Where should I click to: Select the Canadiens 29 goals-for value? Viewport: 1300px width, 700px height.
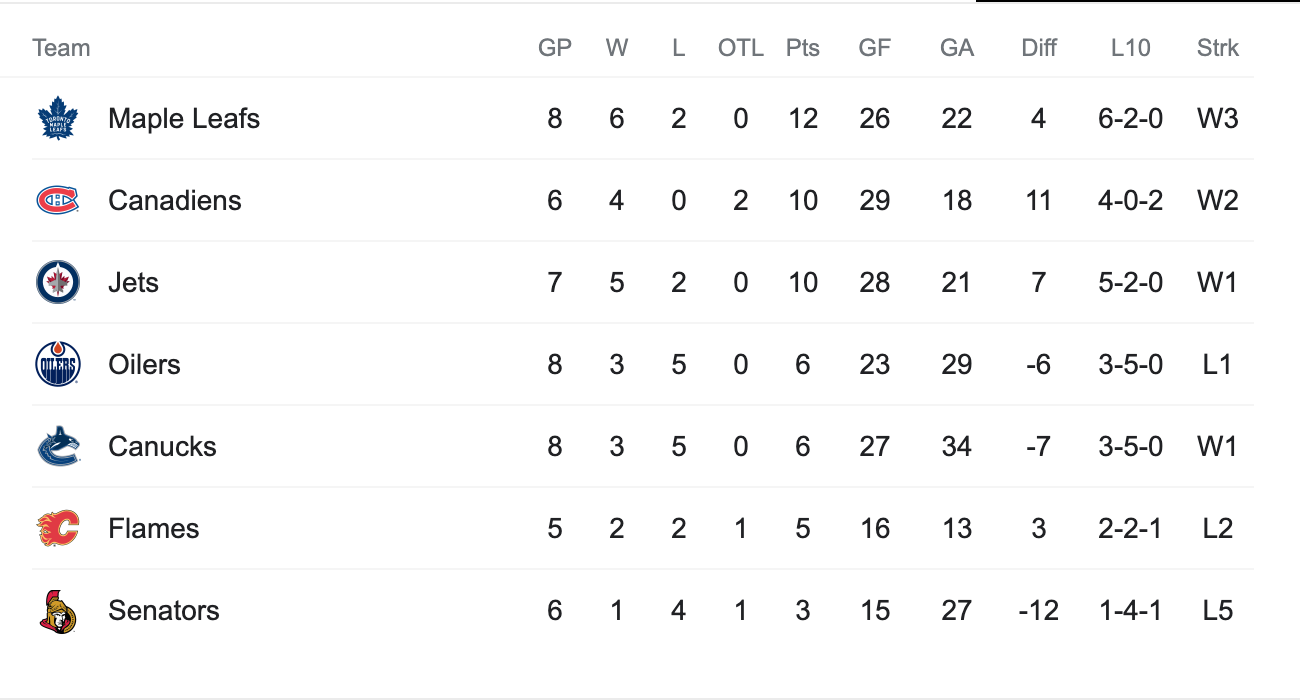tap(875, 200)
